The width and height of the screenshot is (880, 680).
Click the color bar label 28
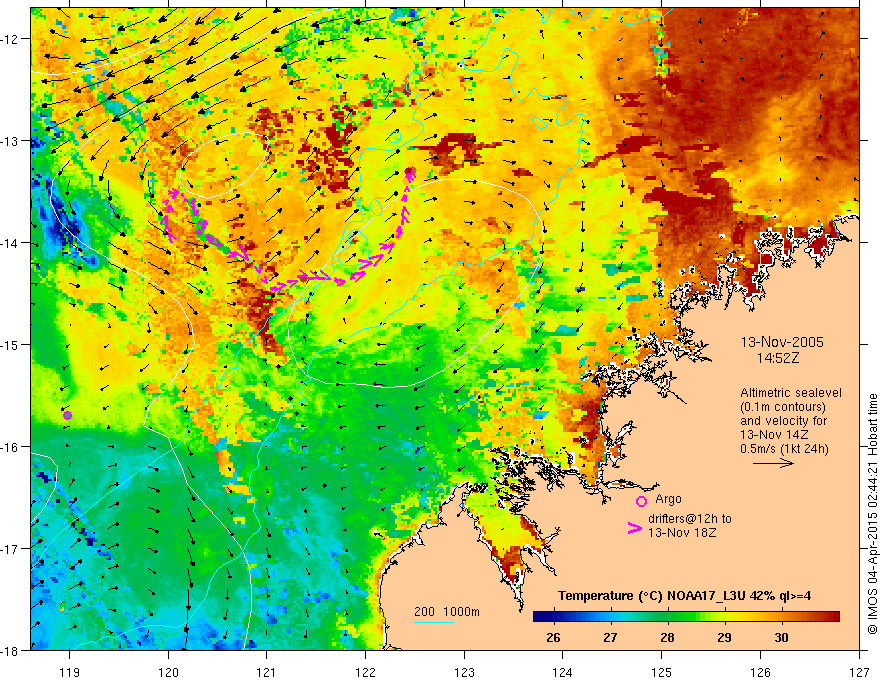[667, 637]
